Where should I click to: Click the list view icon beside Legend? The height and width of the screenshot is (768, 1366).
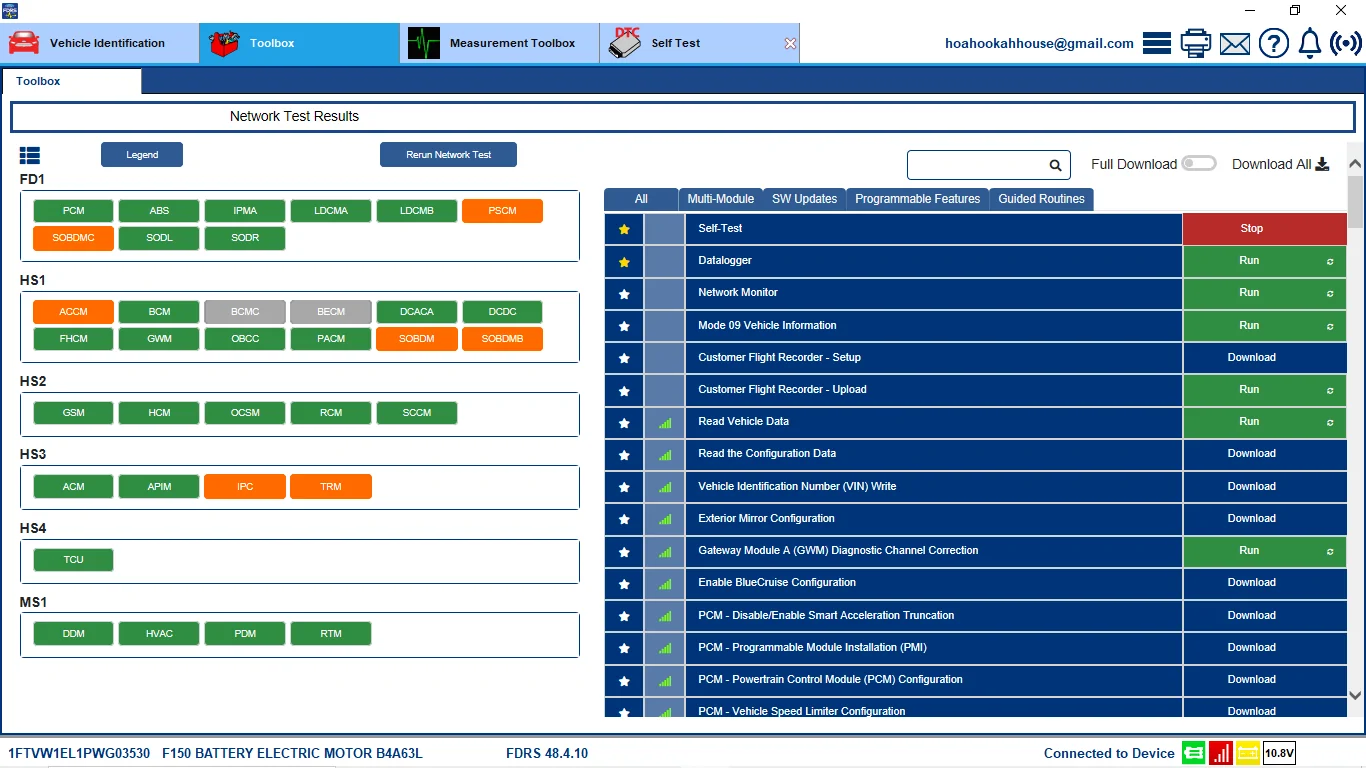tap(30, 155)
